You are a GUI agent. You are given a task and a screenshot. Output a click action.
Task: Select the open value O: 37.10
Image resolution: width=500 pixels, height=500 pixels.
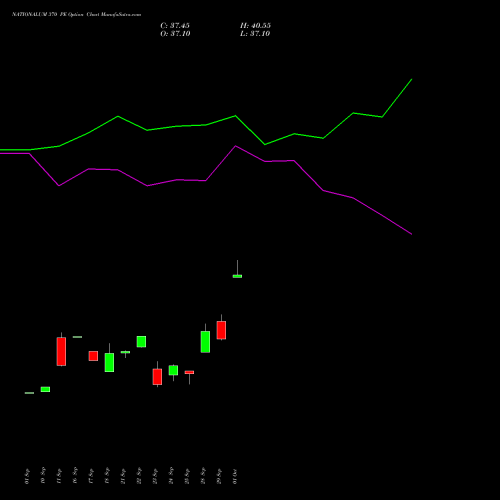coord(175,34)
